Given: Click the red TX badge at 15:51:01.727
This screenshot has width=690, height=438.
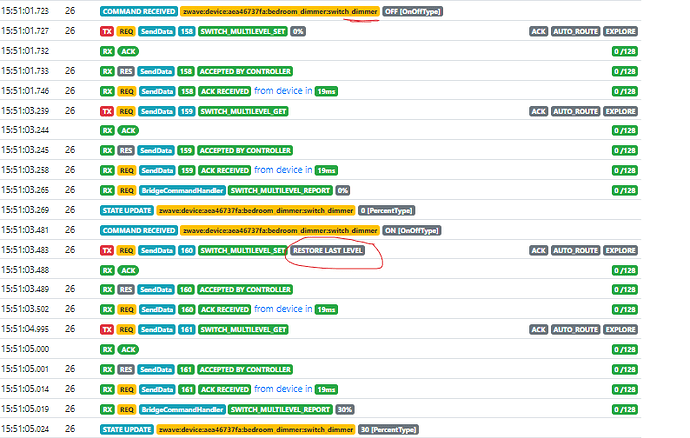Looking at the screenshot, I should tap(107, 31).
